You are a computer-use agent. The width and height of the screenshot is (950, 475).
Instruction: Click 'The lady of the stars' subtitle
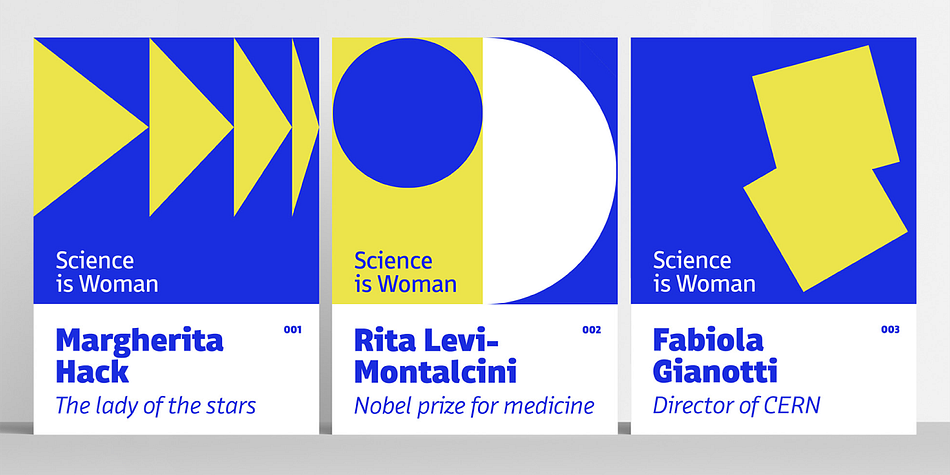[156, 406]
